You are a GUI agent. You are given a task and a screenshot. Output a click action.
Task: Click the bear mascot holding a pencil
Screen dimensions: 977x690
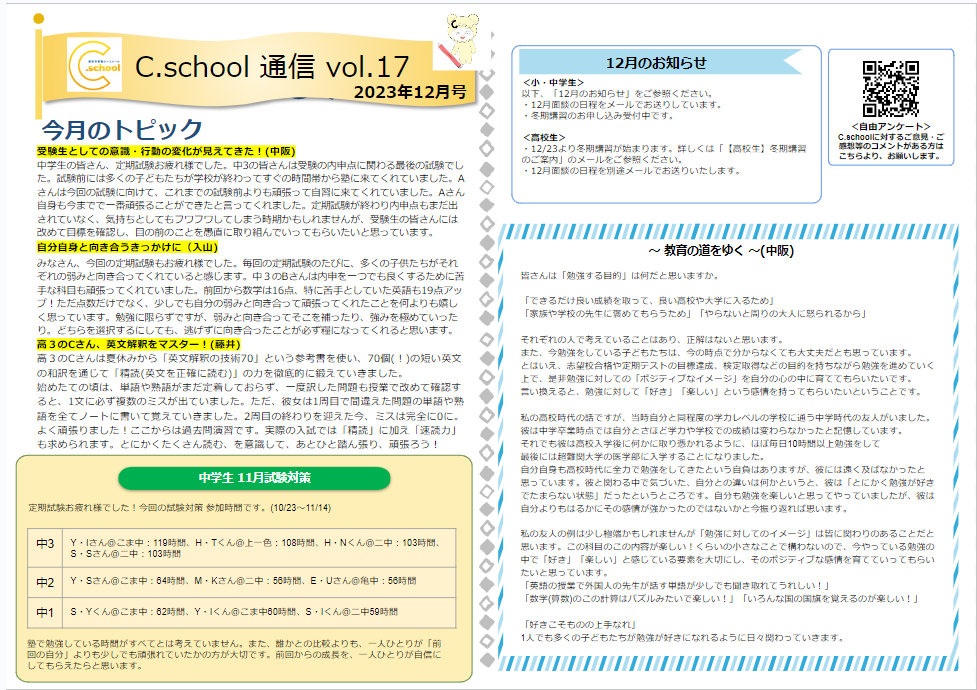(460, 39)
